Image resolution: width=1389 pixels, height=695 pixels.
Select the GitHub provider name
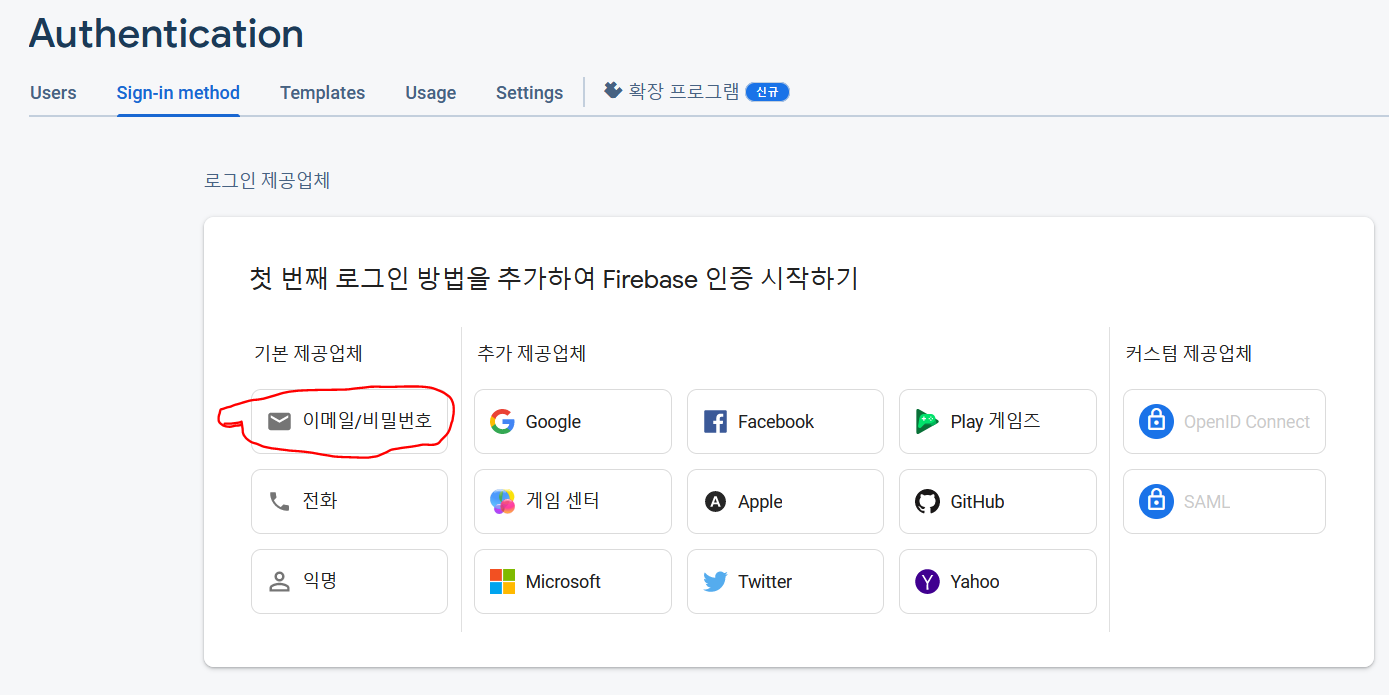coord(977,502)
